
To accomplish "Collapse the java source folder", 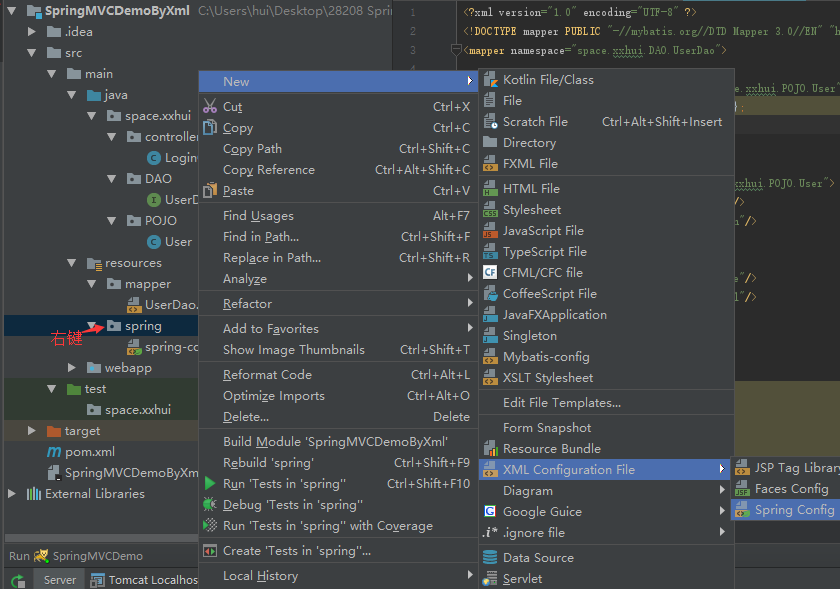I will point(72,95).
